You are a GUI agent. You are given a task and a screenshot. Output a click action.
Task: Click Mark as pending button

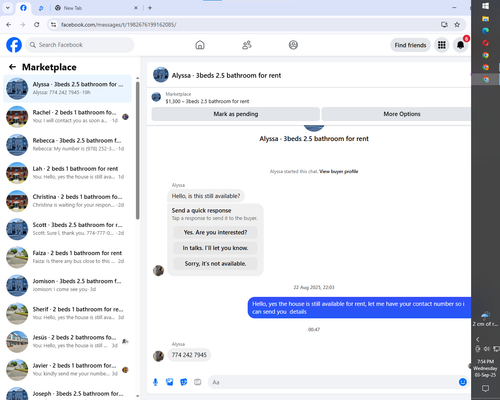[x=236, y=114]
